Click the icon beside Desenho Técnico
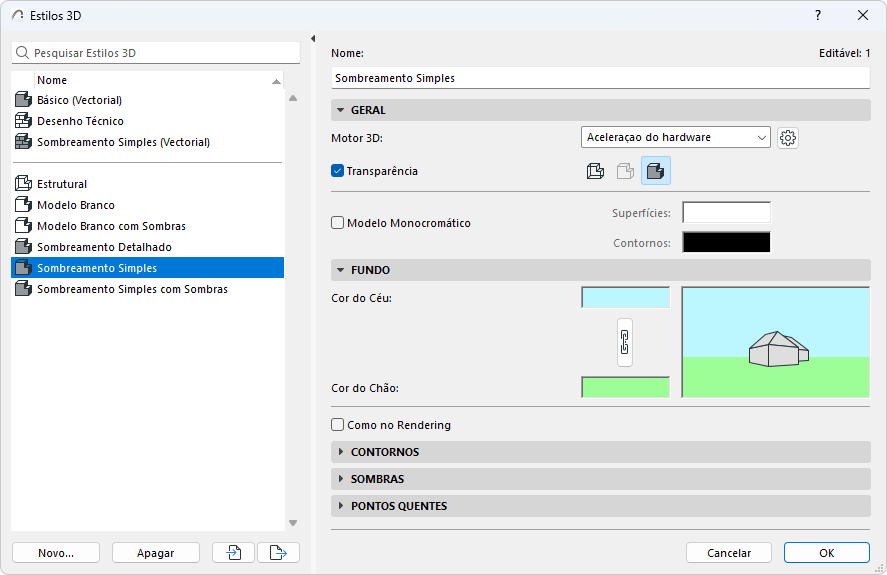The height and width of the screenshot is (575, 887). coord(23,121)
